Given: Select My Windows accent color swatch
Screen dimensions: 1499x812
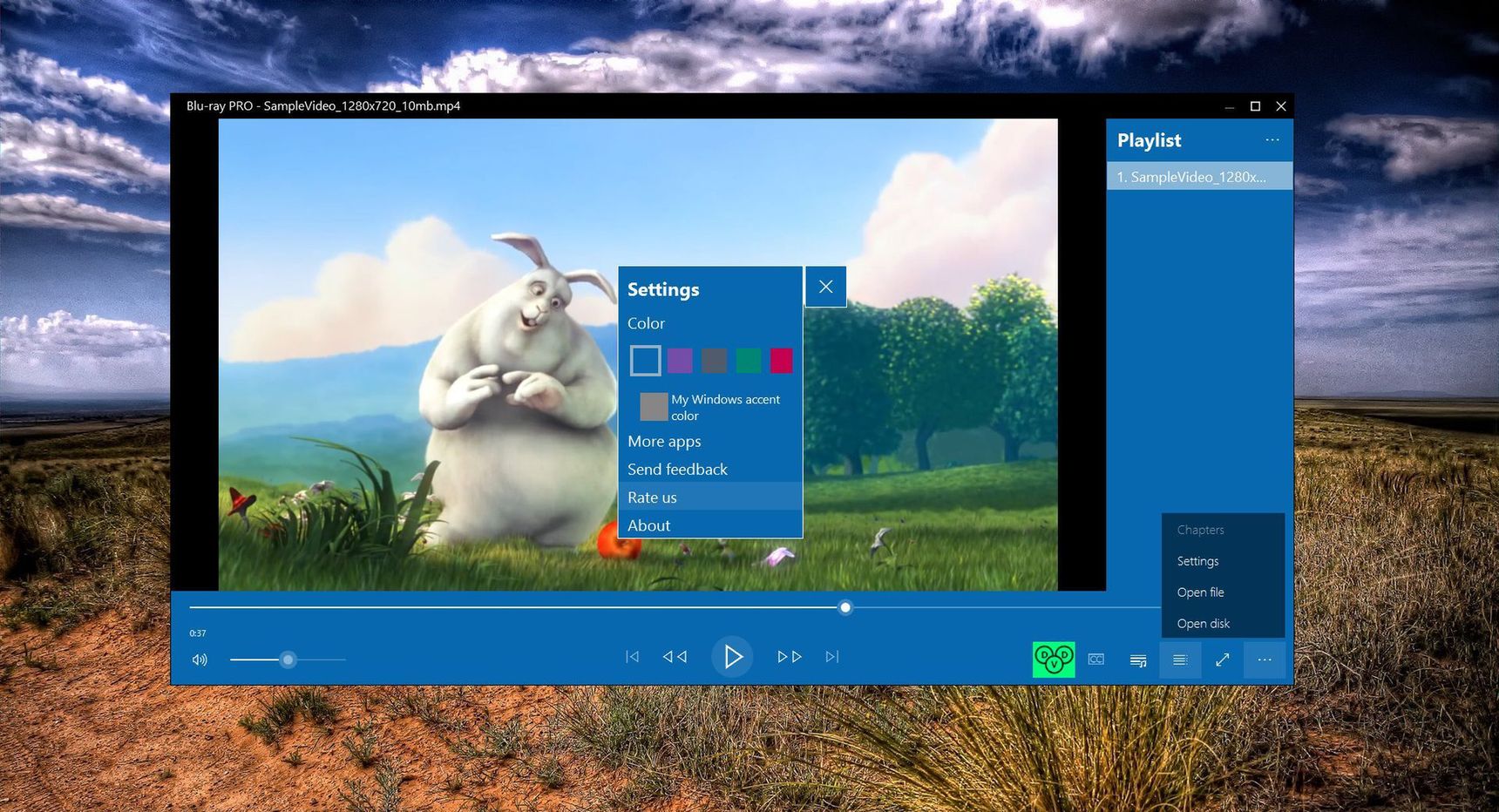Looking at the screenshot, I should [654, 407].
